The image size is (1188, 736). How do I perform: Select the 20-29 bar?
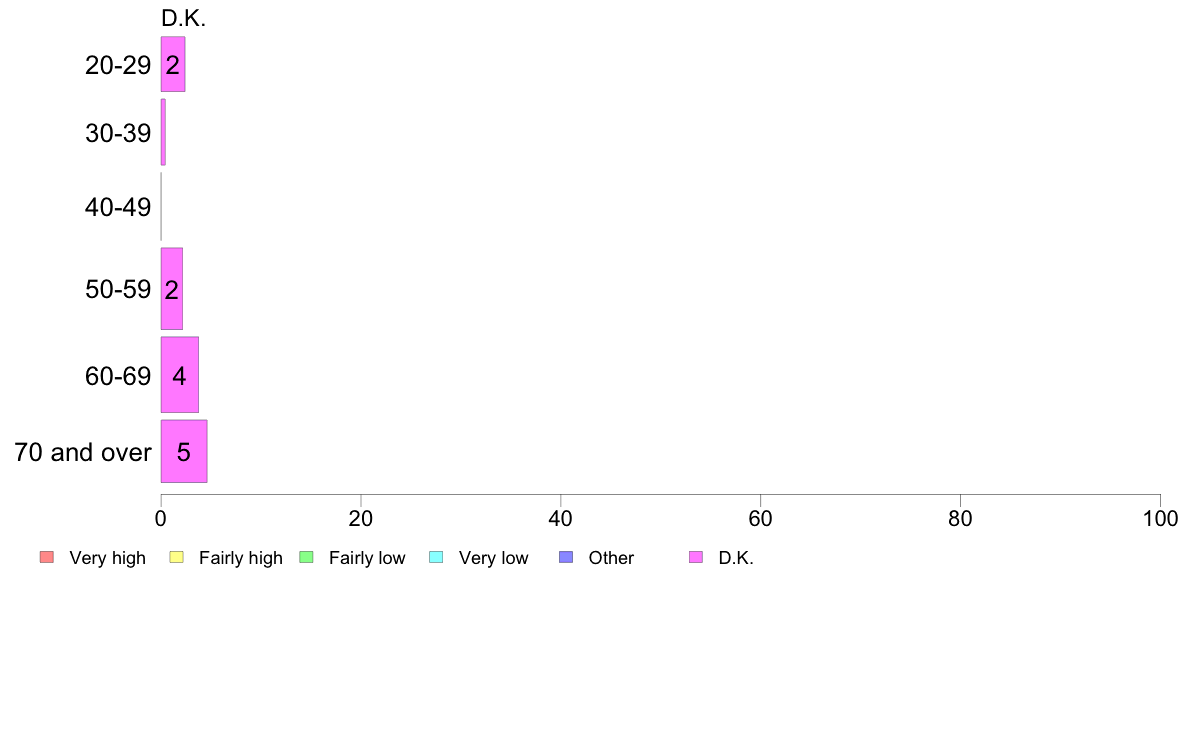click(x=173, y=64)
